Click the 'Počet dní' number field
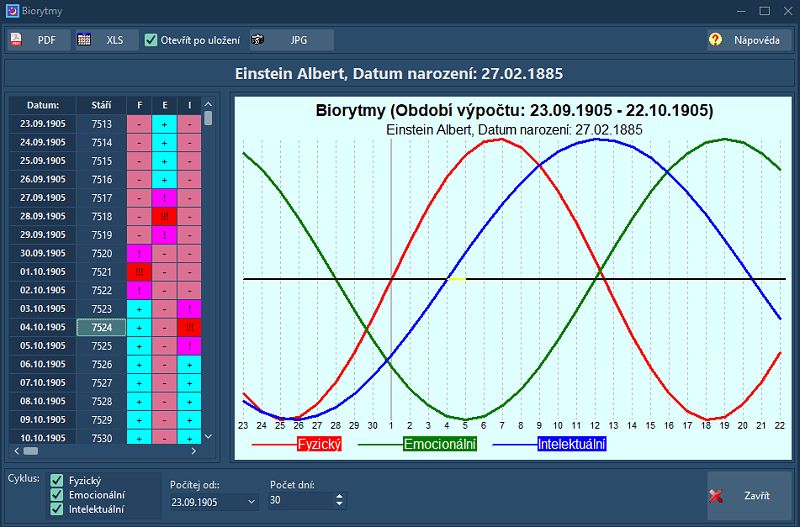Image resolution: width=800 pixels, height=527 pixels. pos(300,501)
